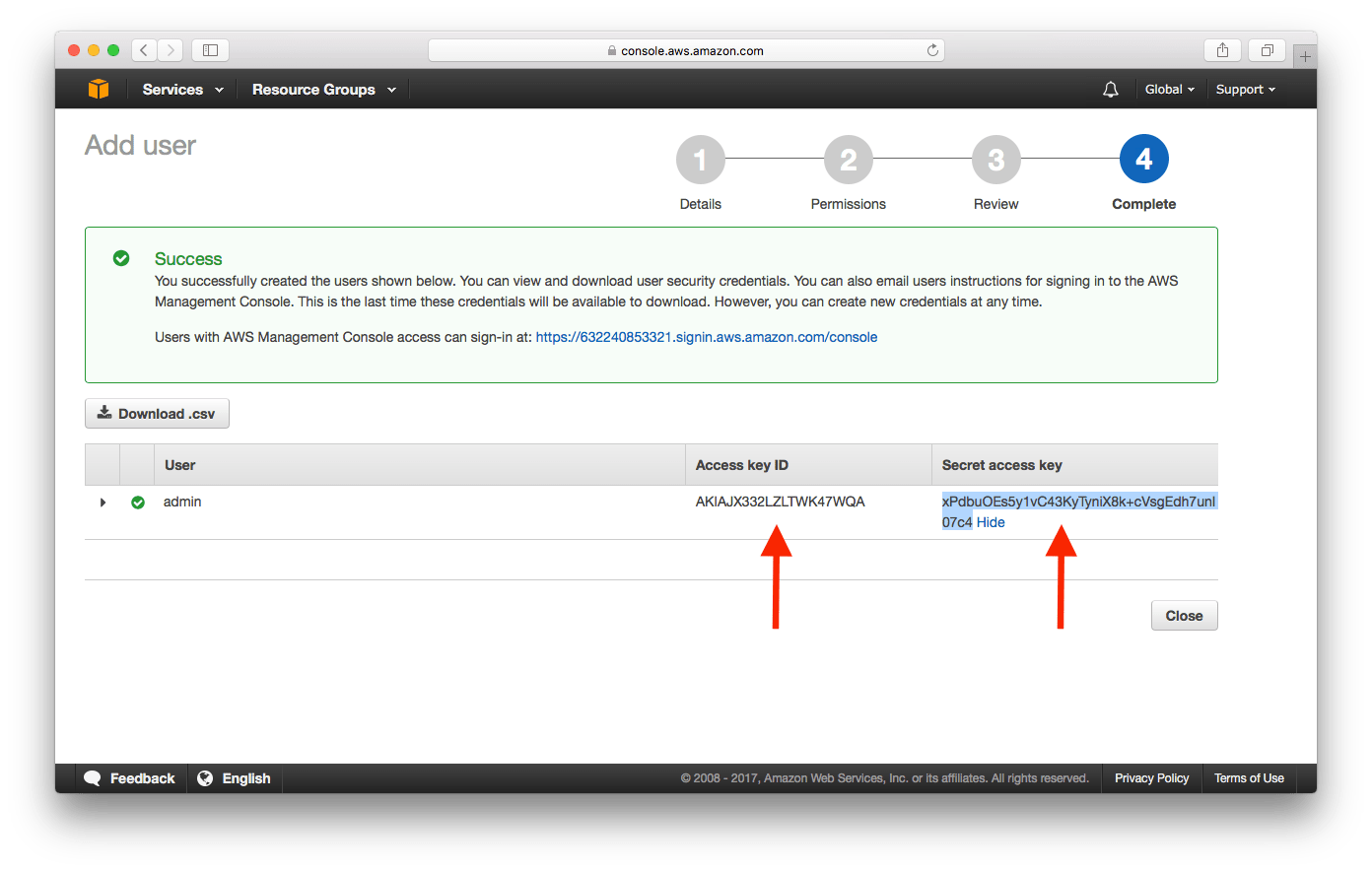Click the green status check beside admin
Viewport: 1372px width, 872px height.
(x=138, y=503)
